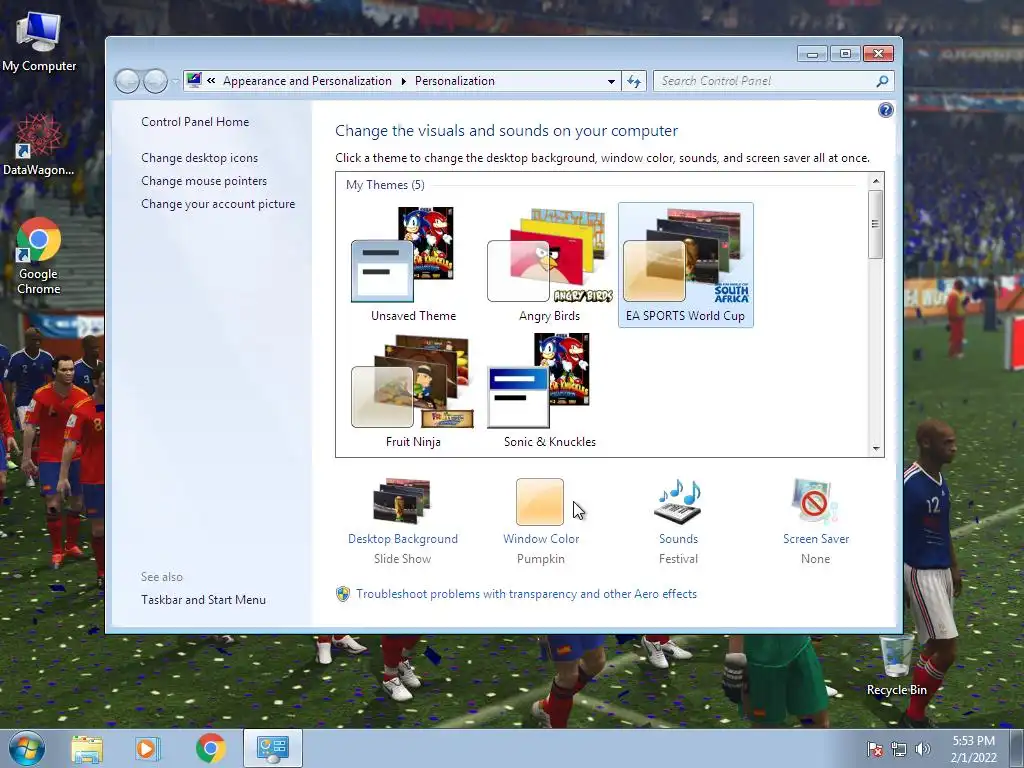
Task: Select the Google Chrome desktop shortcut
Action: click(x=39, y=255)
